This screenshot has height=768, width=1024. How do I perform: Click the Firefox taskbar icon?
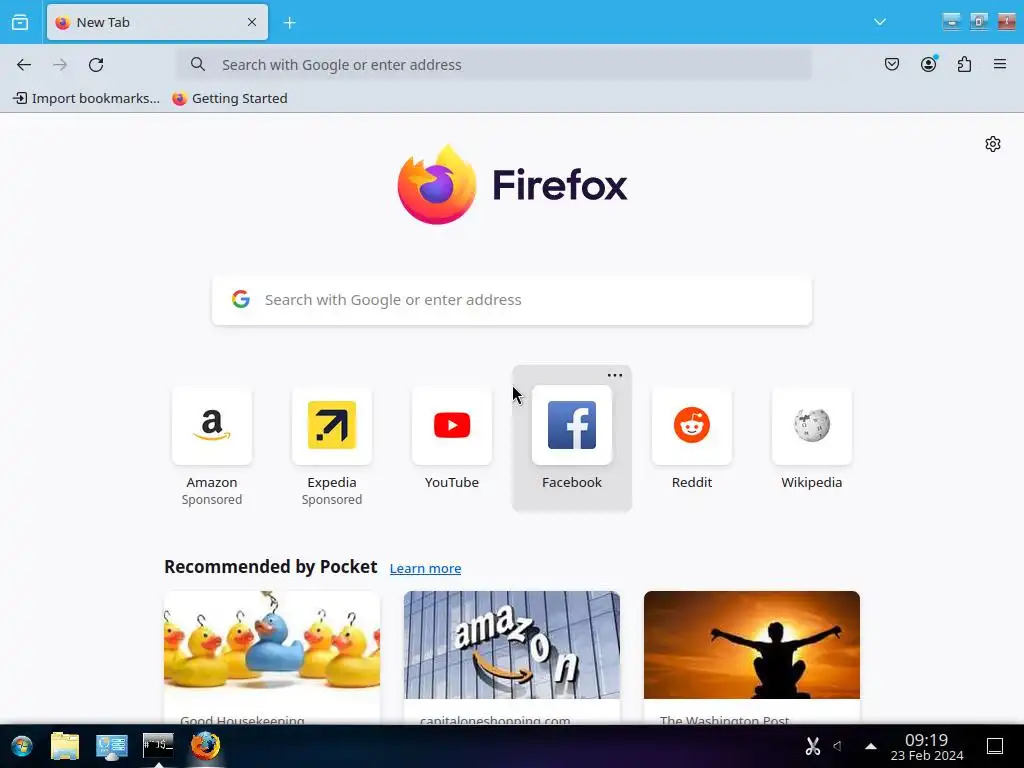pyautogui.click(x=205, y=746)
